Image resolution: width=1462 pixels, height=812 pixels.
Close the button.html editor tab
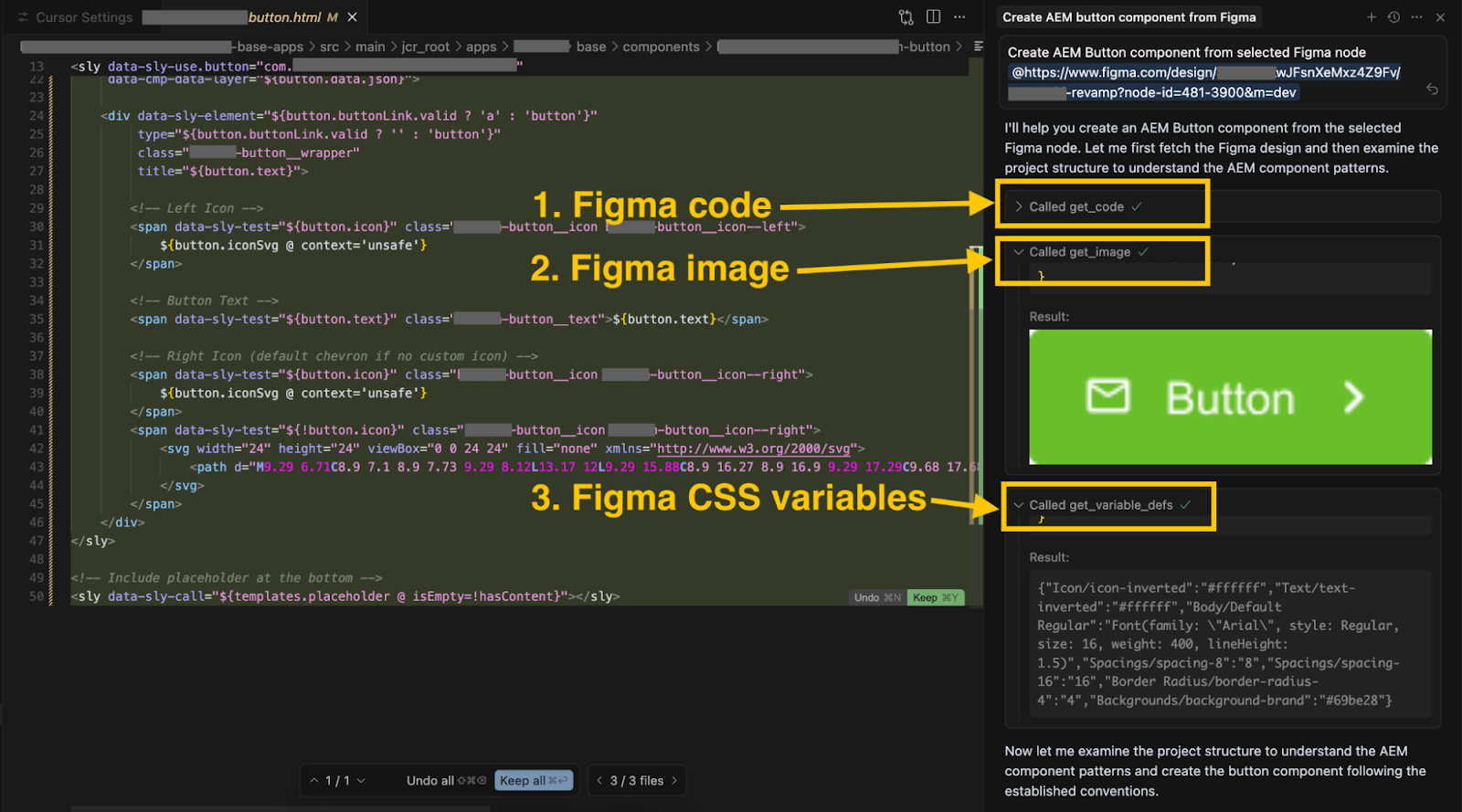[352, 17]
